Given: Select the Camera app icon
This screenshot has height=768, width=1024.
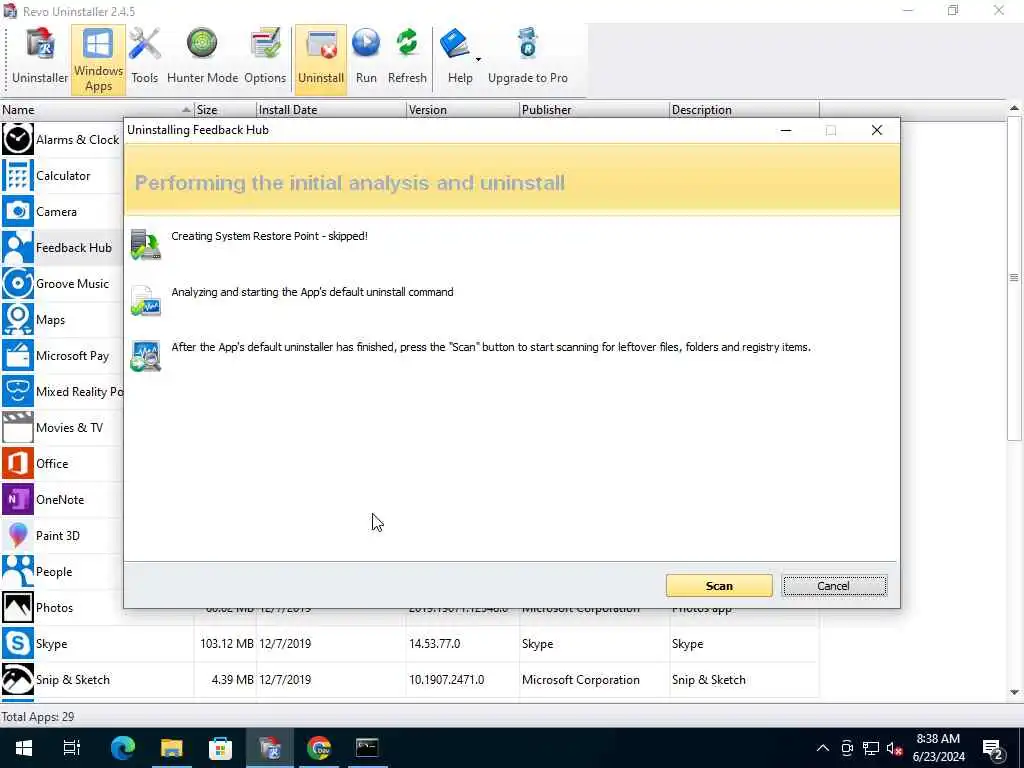Looking at the screenshot, I should pos(18,211).
